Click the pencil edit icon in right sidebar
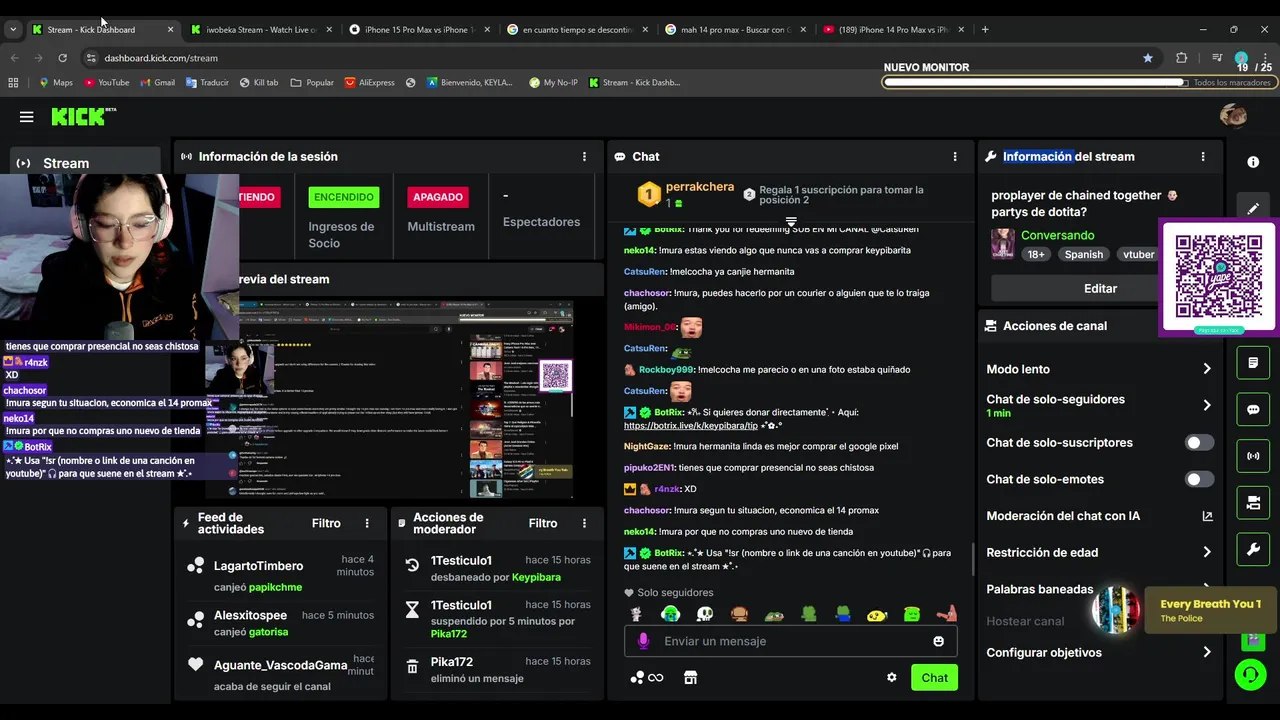 [x=1253, y=209]
